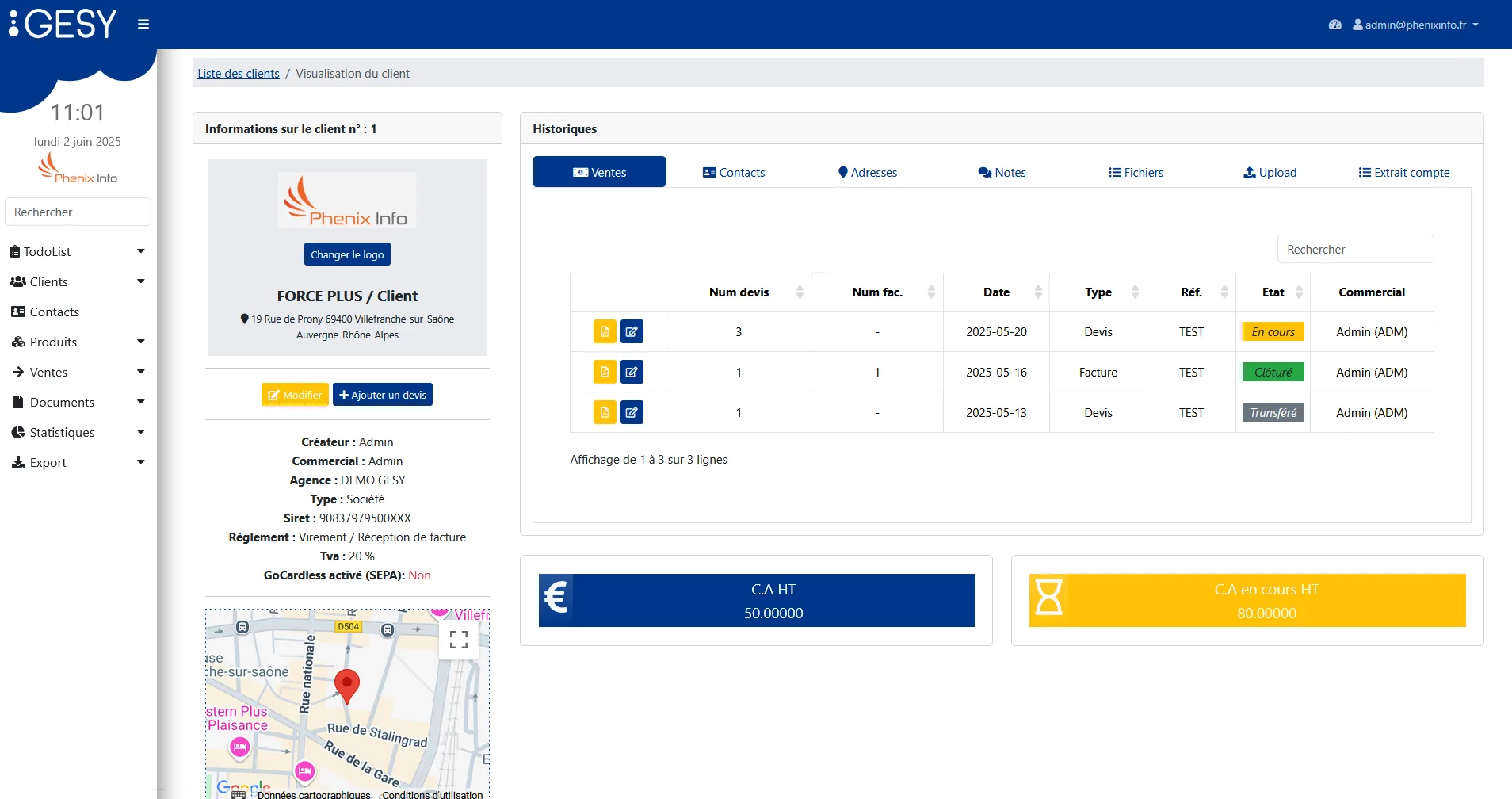The image size is (1512, 799).
Task: Click the Phenix Info logo in client card
Action: click(347, 201)
